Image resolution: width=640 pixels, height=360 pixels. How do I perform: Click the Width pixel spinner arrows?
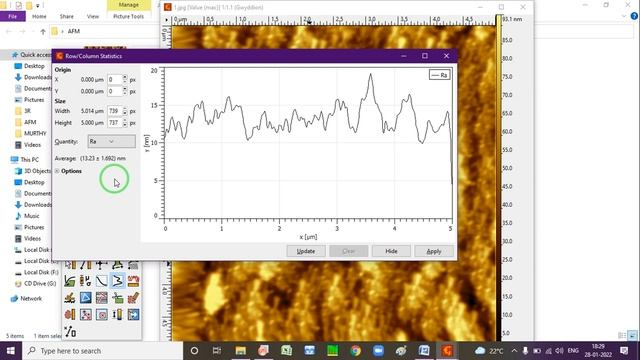(125, 111)
